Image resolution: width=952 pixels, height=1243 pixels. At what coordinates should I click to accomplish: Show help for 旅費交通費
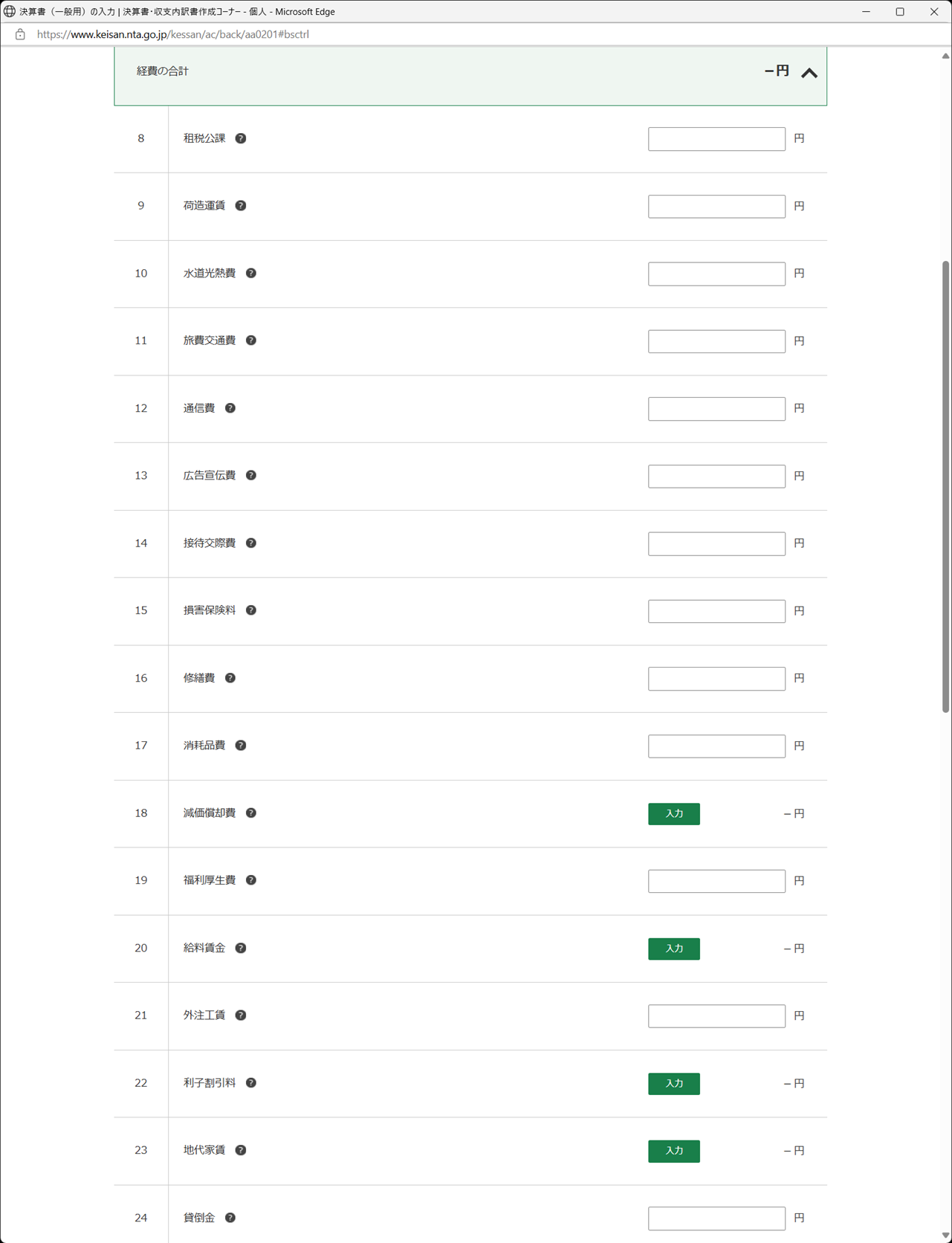(x=251, y=340)
